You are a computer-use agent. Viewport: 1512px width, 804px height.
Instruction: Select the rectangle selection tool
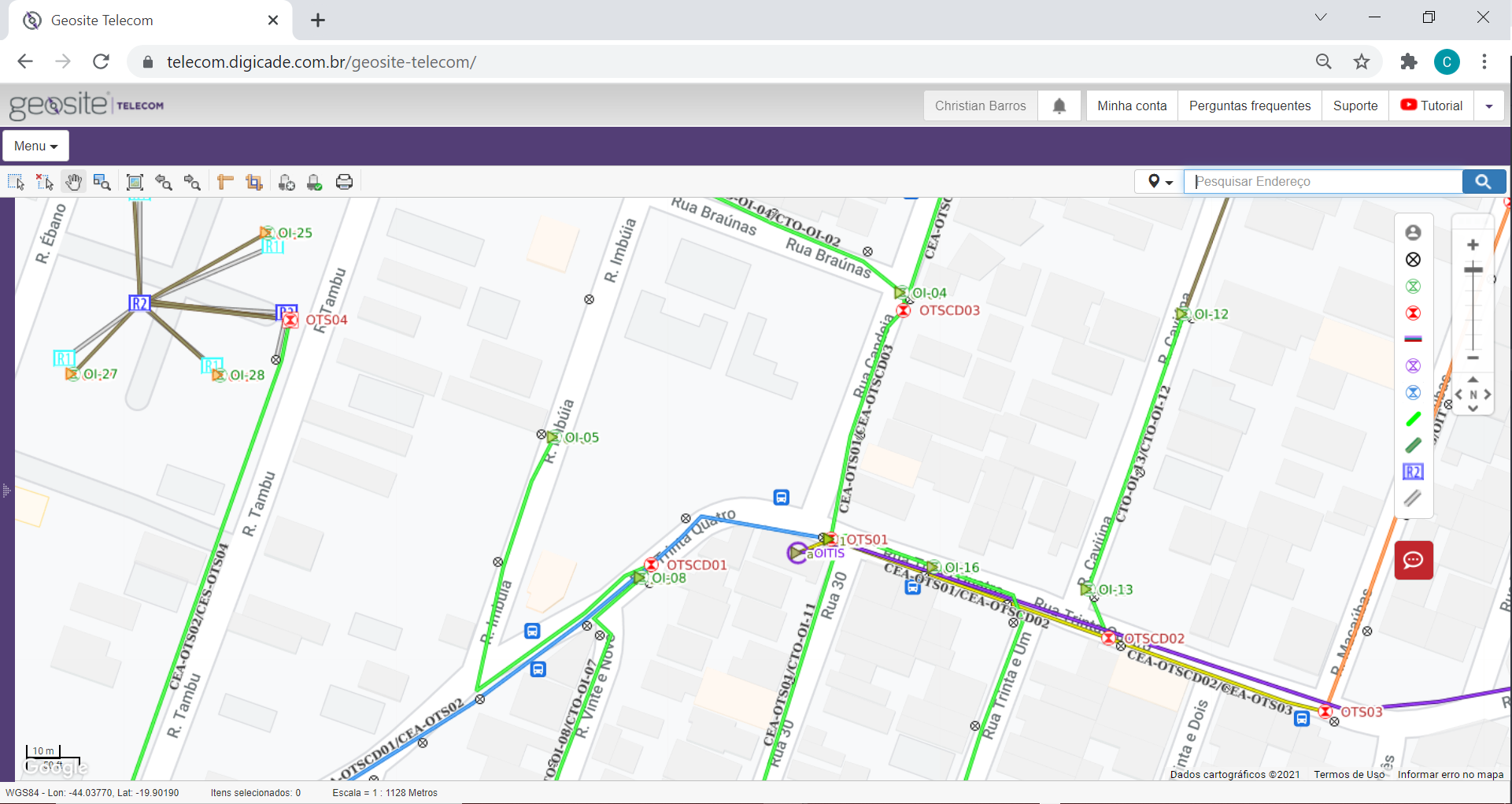click(16, 182)
